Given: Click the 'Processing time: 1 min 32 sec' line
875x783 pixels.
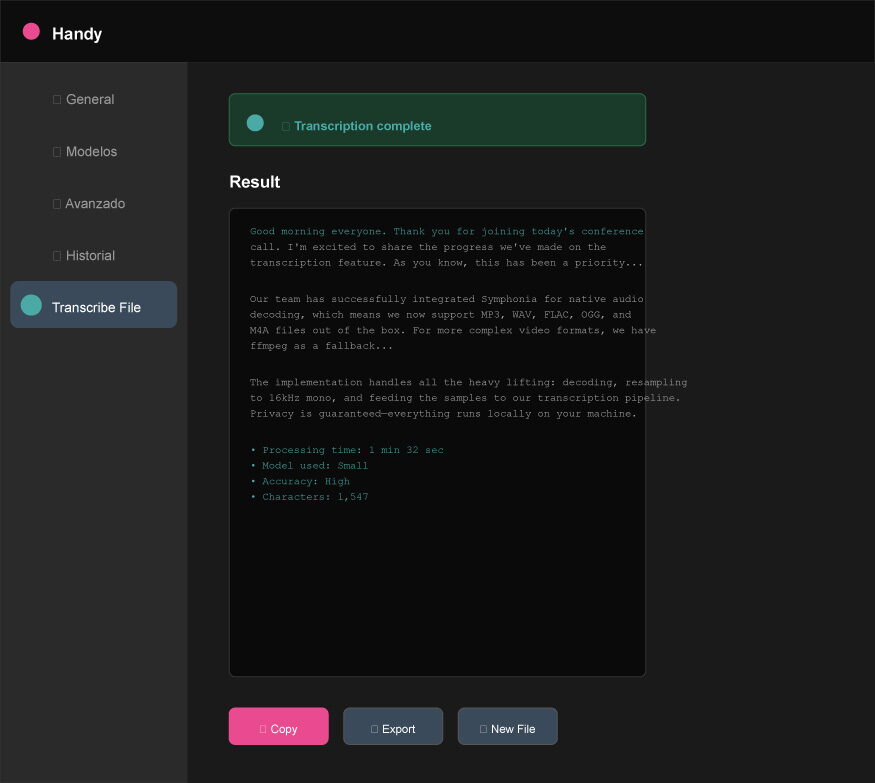Looking at the screenshot, I should tap(347, 450).
